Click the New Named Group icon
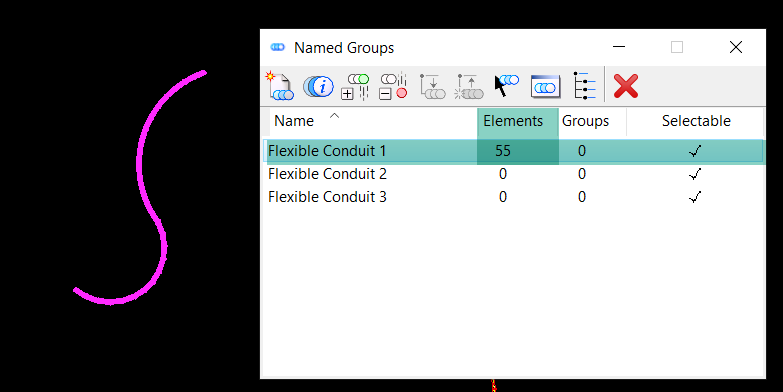The width and height of the screenshot is (783, 392). click(x=279, y=86)
